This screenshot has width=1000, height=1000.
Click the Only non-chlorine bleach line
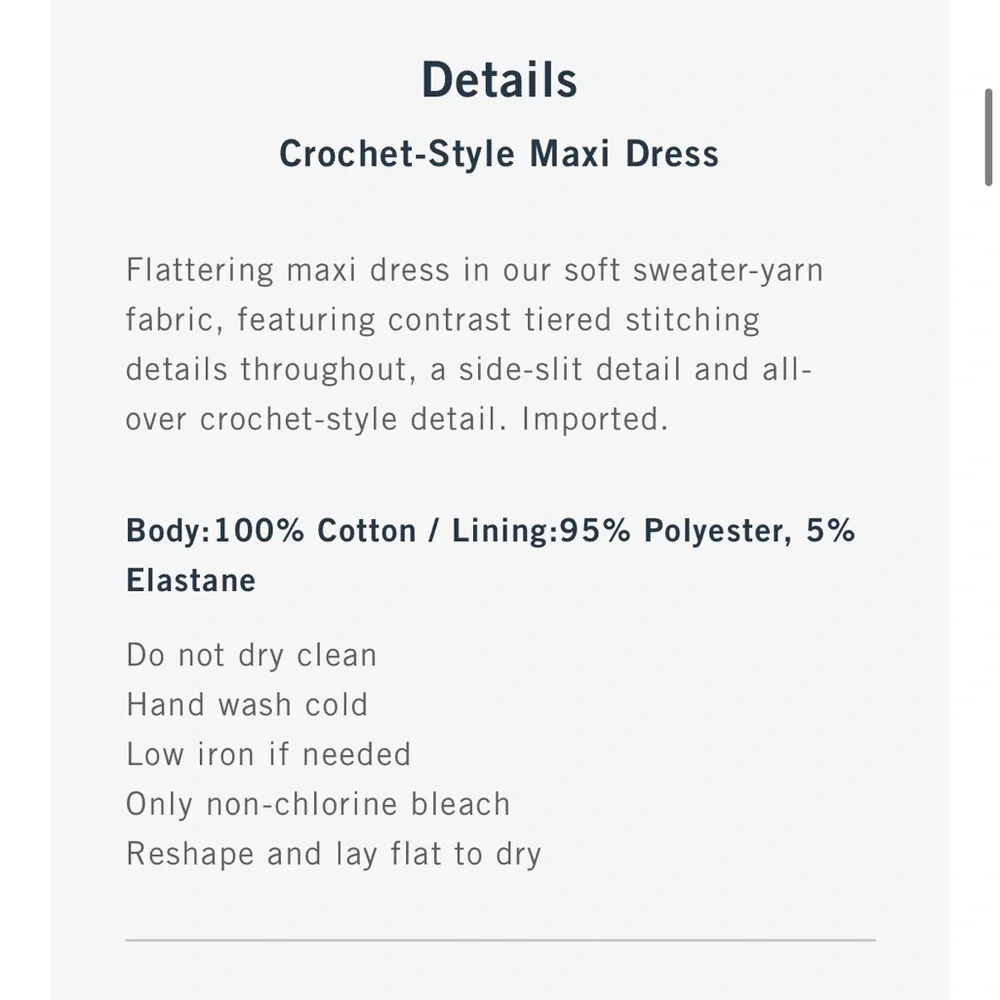pyautogui.click(x=318, y=804)
